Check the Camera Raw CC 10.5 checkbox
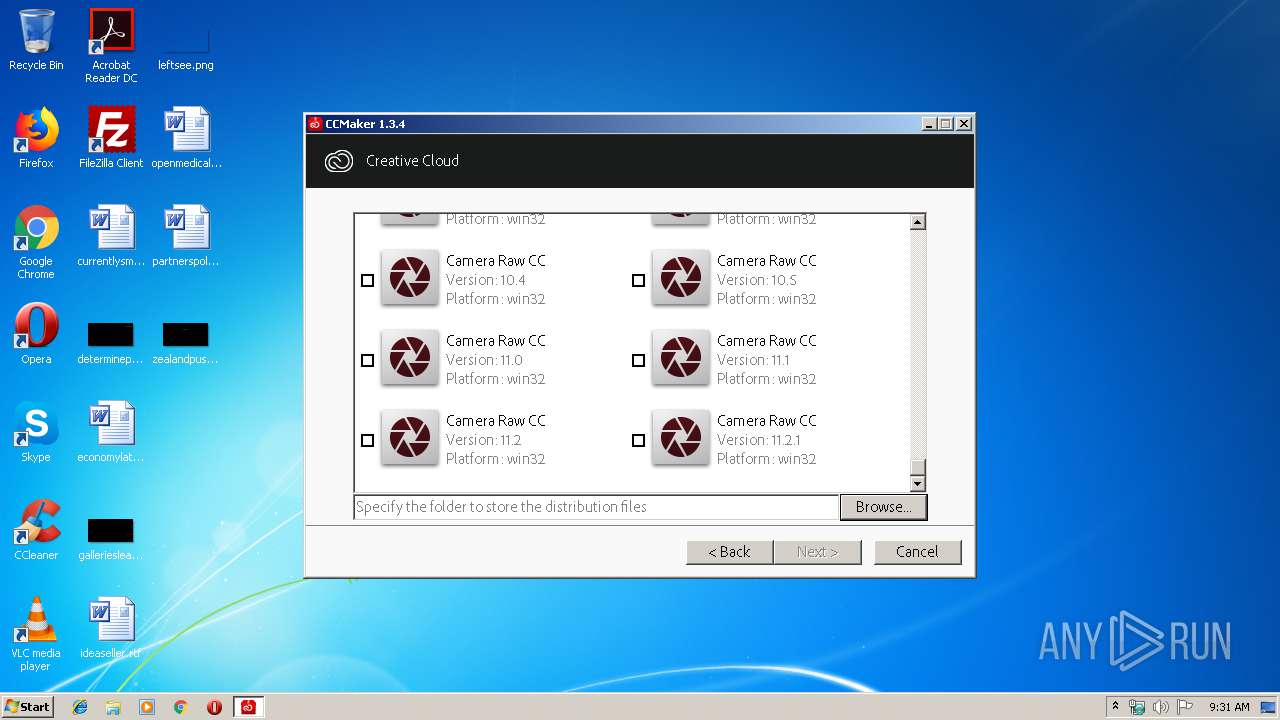 pyautogui.click(x=638, y=280)
